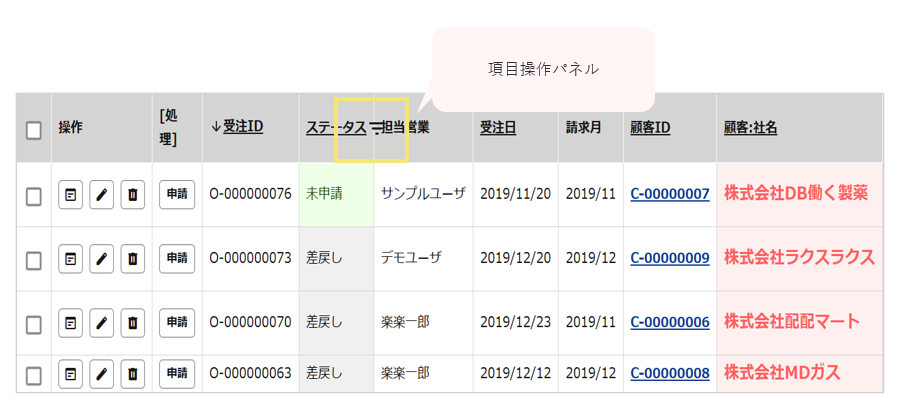Delete trash icon for order O-000000070
This screenshot has height=417, width=901.
[133, 323]
